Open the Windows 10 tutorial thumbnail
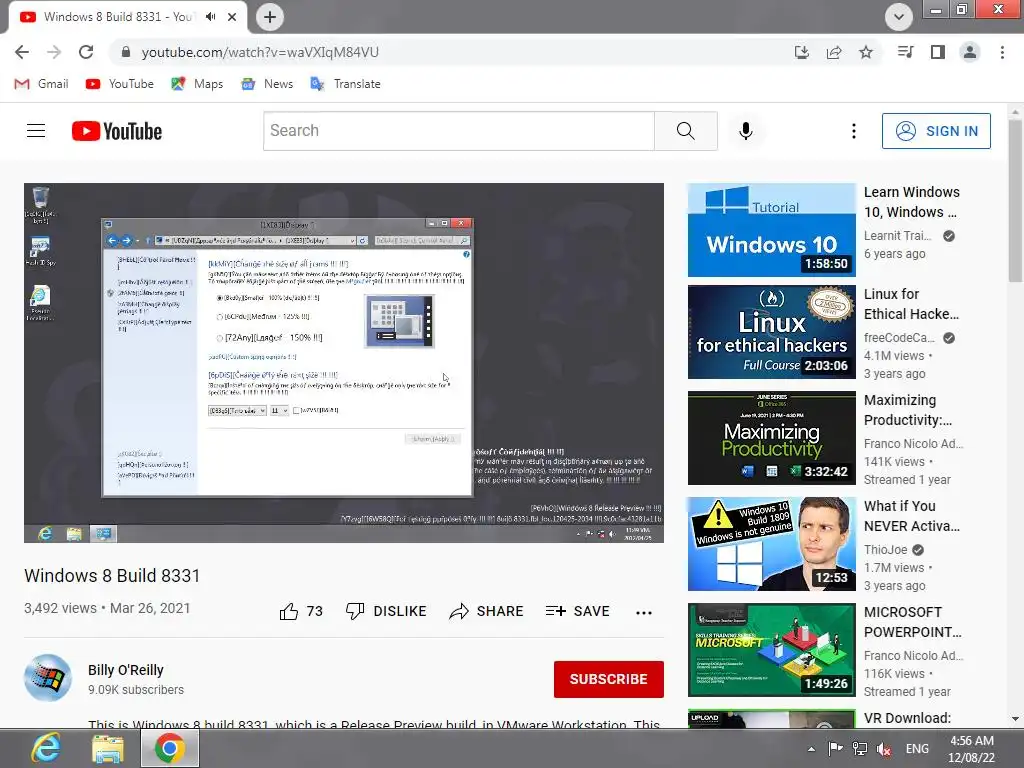 click(771, 230)
